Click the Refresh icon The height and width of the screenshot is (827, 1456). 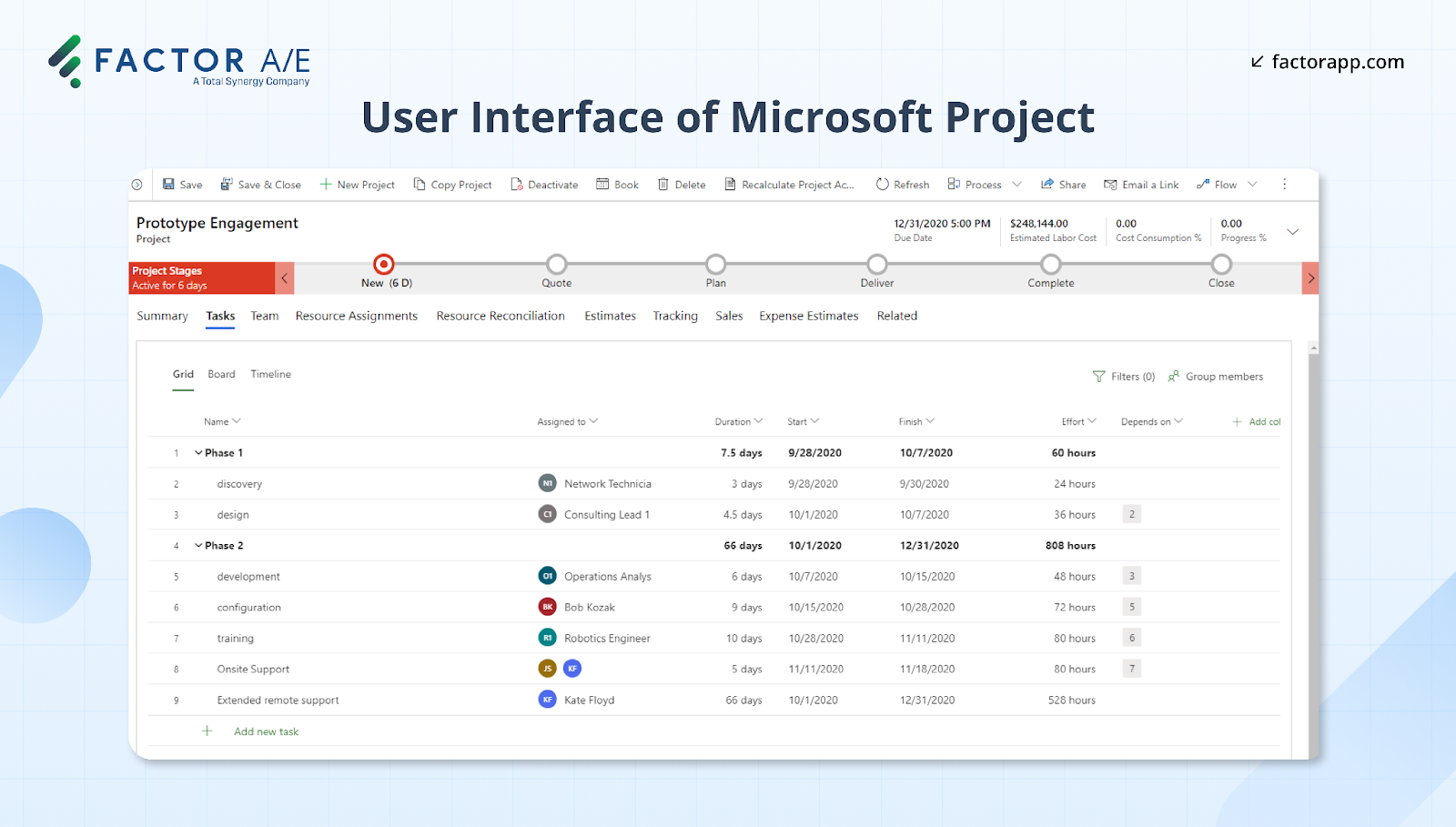[881, 184]
